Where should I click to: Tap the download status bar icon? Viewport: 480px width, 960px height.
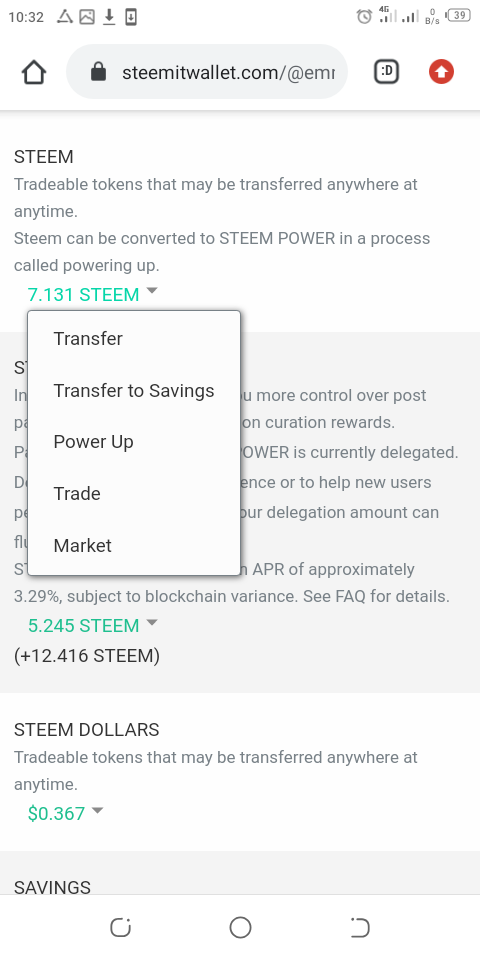(109, 17)
